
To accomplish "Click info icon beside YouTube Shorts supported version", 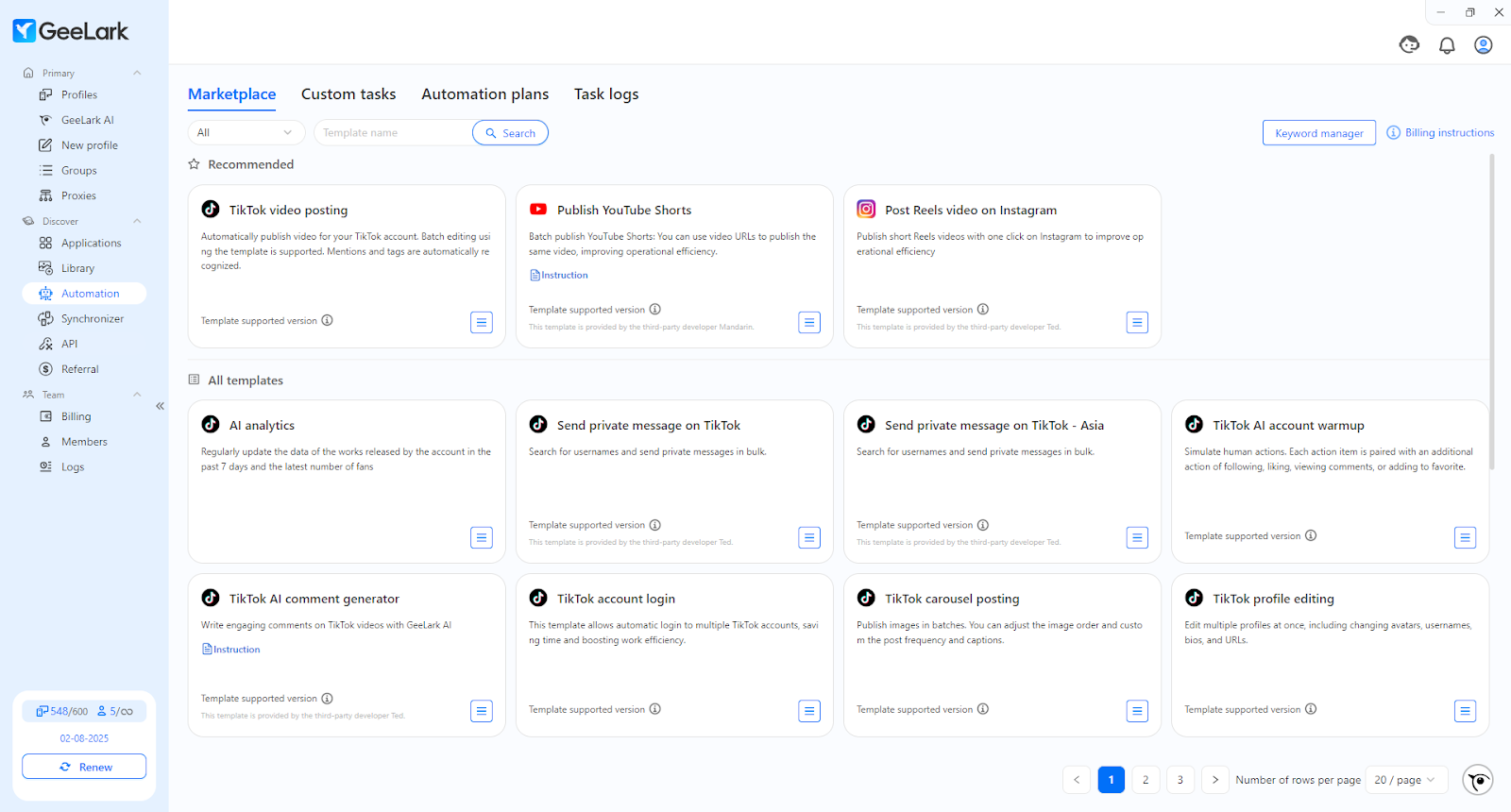I will [x=654, y=310].
